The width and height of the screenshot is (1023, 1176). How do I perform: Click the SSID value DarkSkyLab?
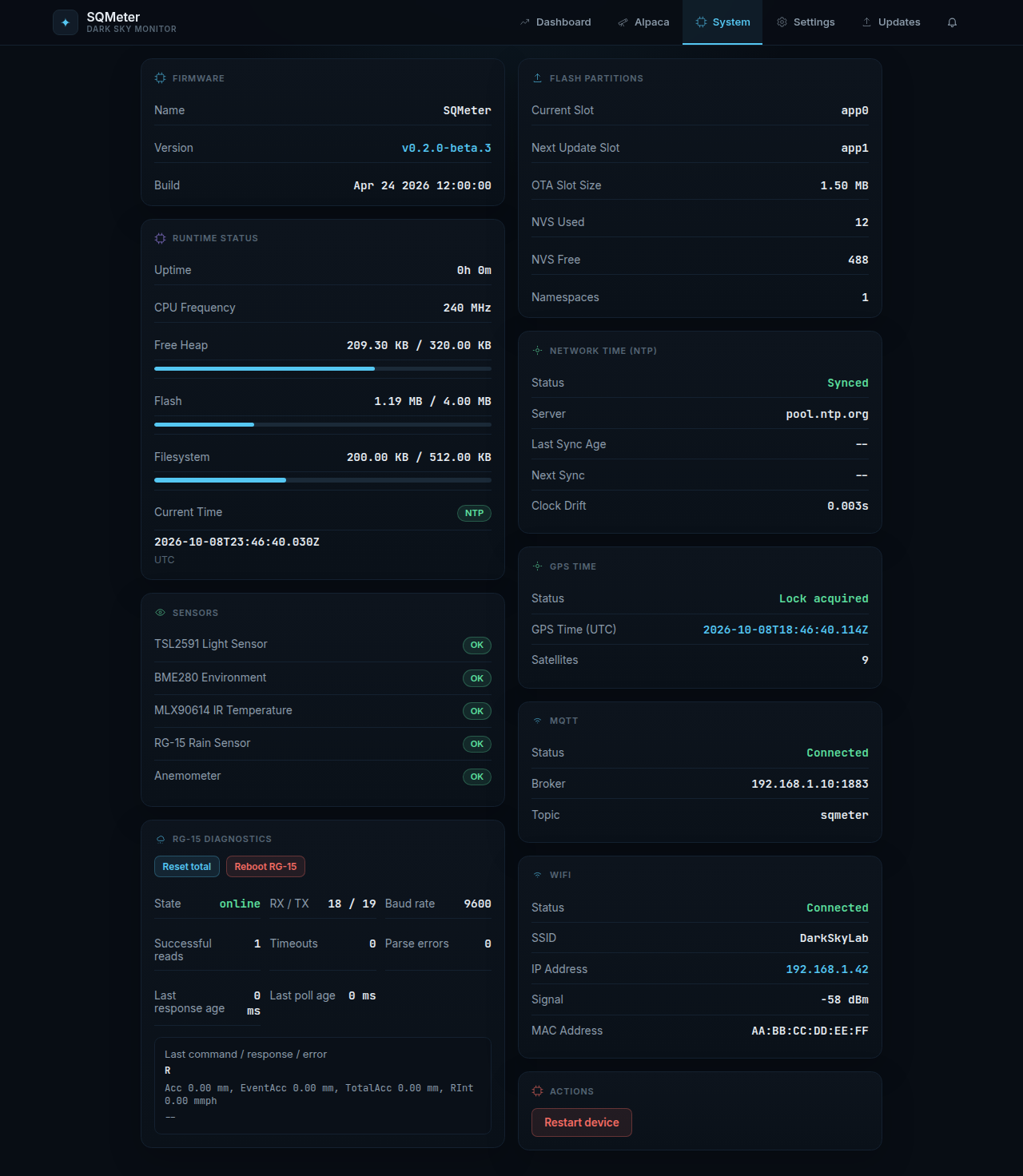pos(834,938)
